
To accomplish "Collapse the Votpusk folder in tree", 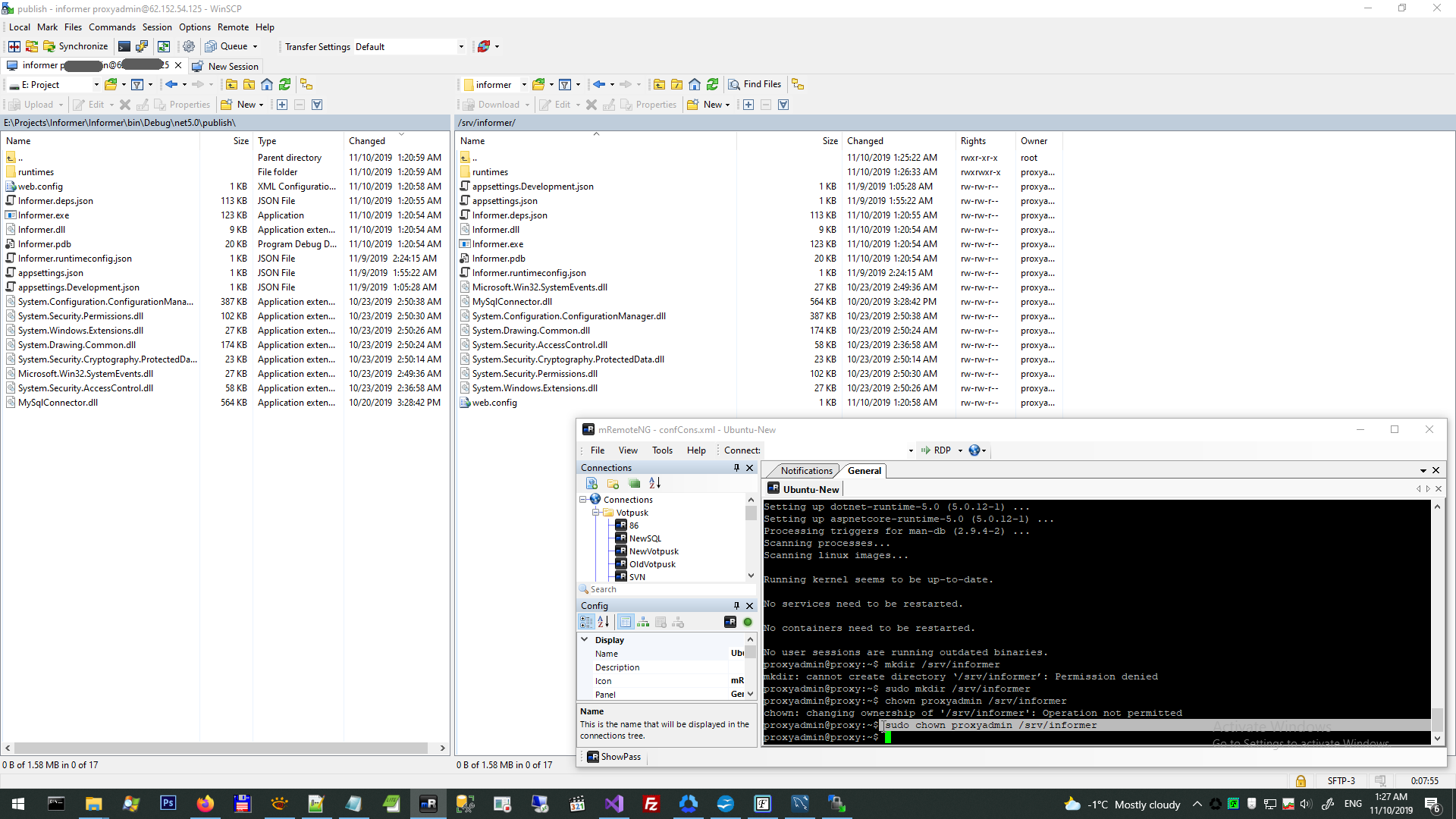I will (x=596, y=513).
